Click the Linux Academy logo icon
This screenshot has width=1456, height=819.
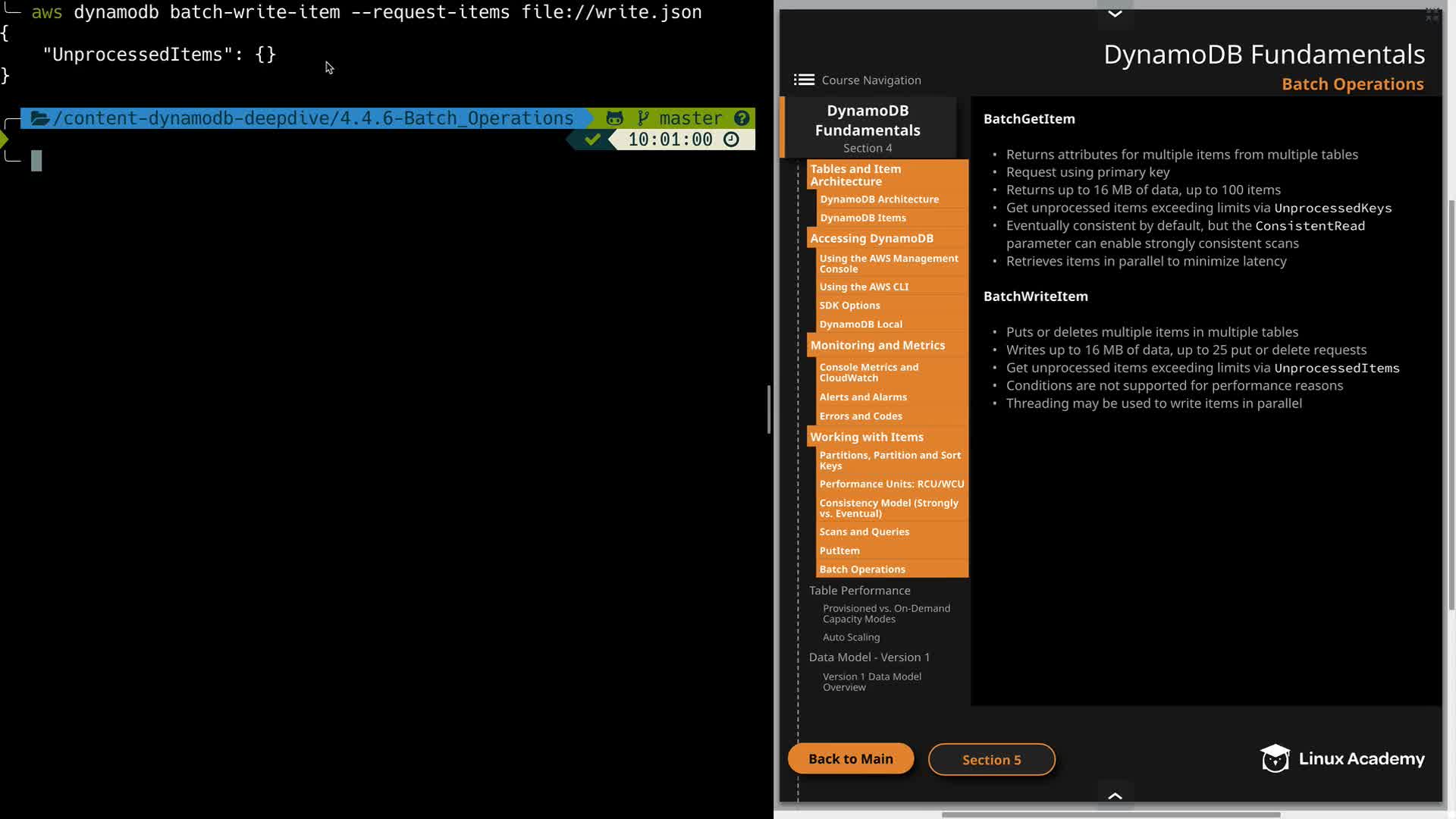pyautogui.click(x=1275, y=758)
